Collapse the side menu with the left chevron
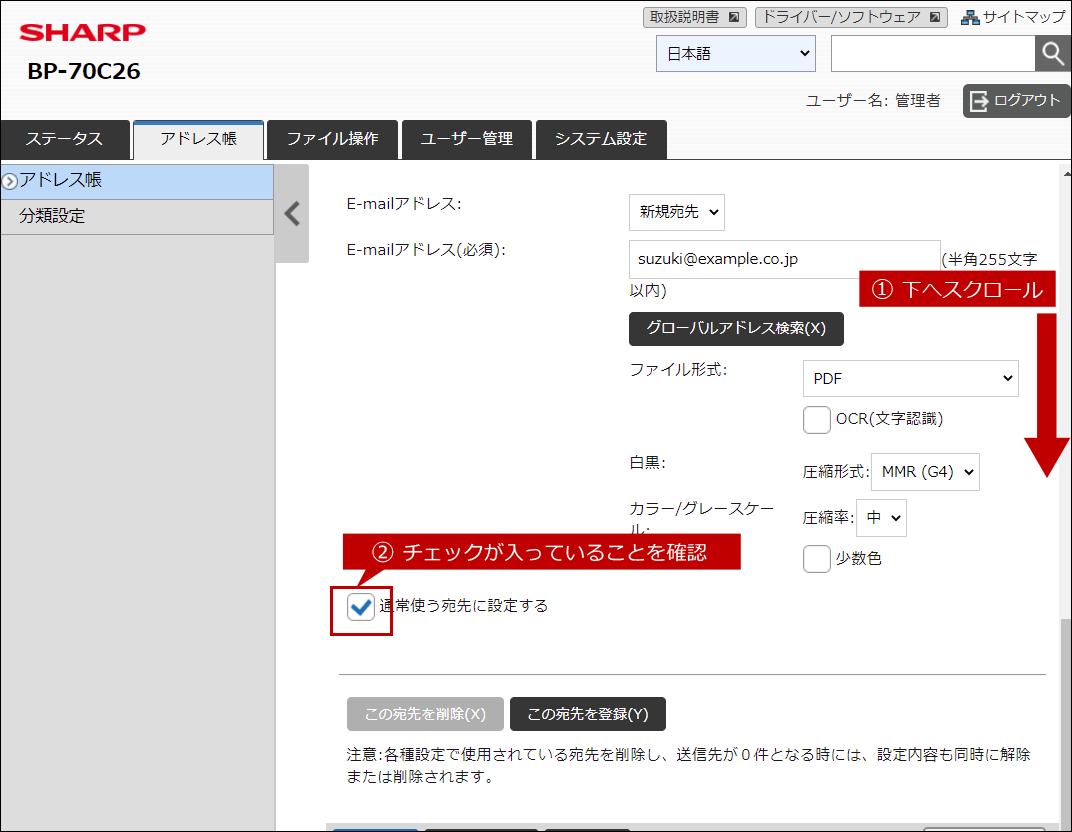Screen dimensions: 1072x832 (292, 213)
